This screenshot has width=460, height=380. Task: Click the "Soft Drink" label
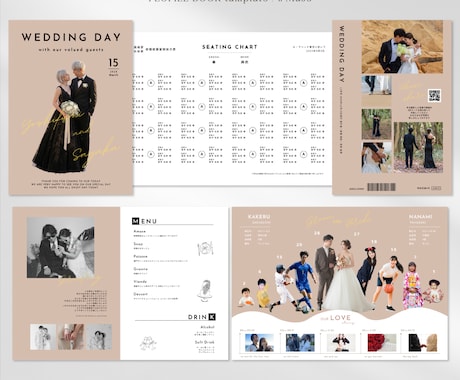coord(205,342)
